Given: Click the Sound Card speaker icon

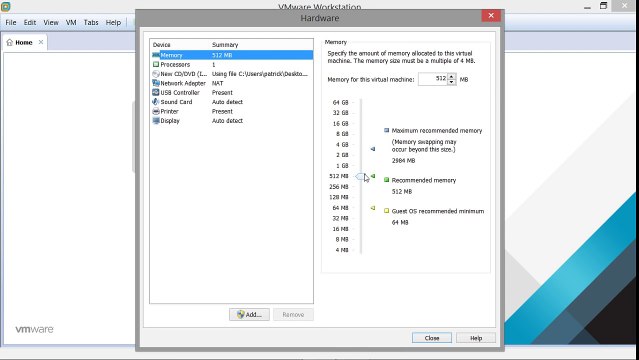Looking at the screenshot, I should pyautogui.click(x=156, y=102).
